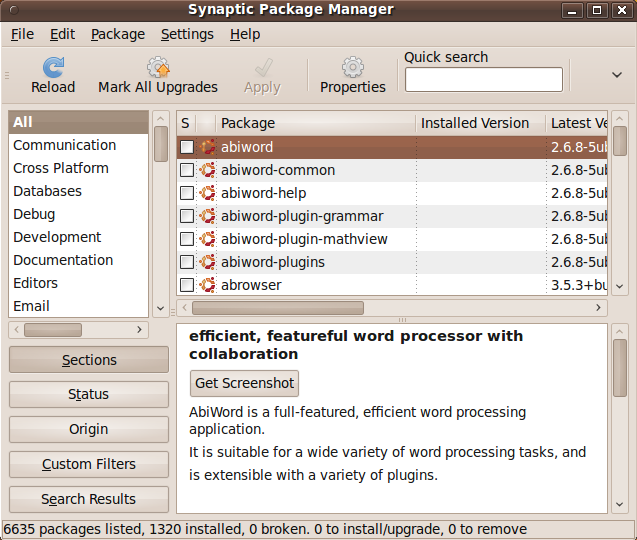Click right arrow of sections horizontal scrollbar
Screen dimensions: 637x540
(x=139, y=330)
